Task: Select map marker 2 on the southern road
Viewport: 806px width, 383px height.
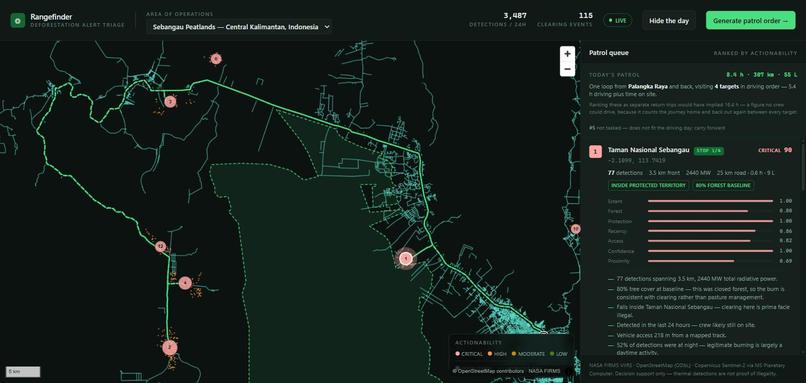Action: pyautogui.click(x=170, y=348)
